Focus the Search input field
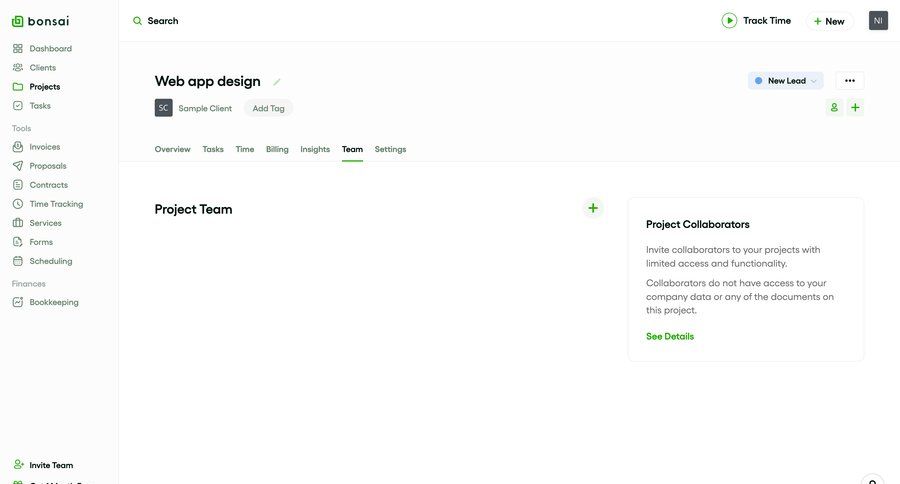Screen dimensions: 900x484 pyautogui.click(x=163, y=21)
